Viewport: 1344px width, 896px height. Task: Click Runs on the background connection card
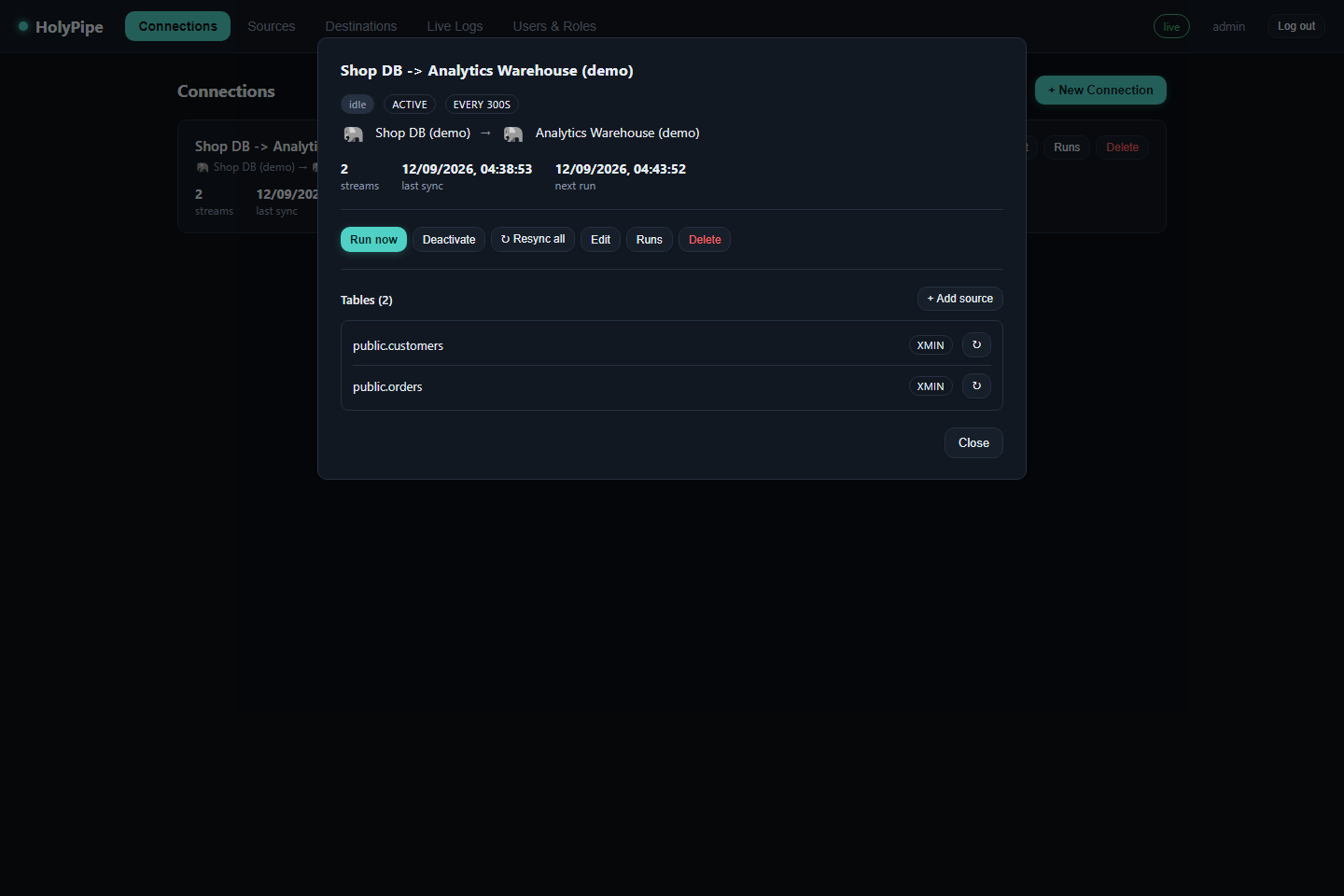1067,147
